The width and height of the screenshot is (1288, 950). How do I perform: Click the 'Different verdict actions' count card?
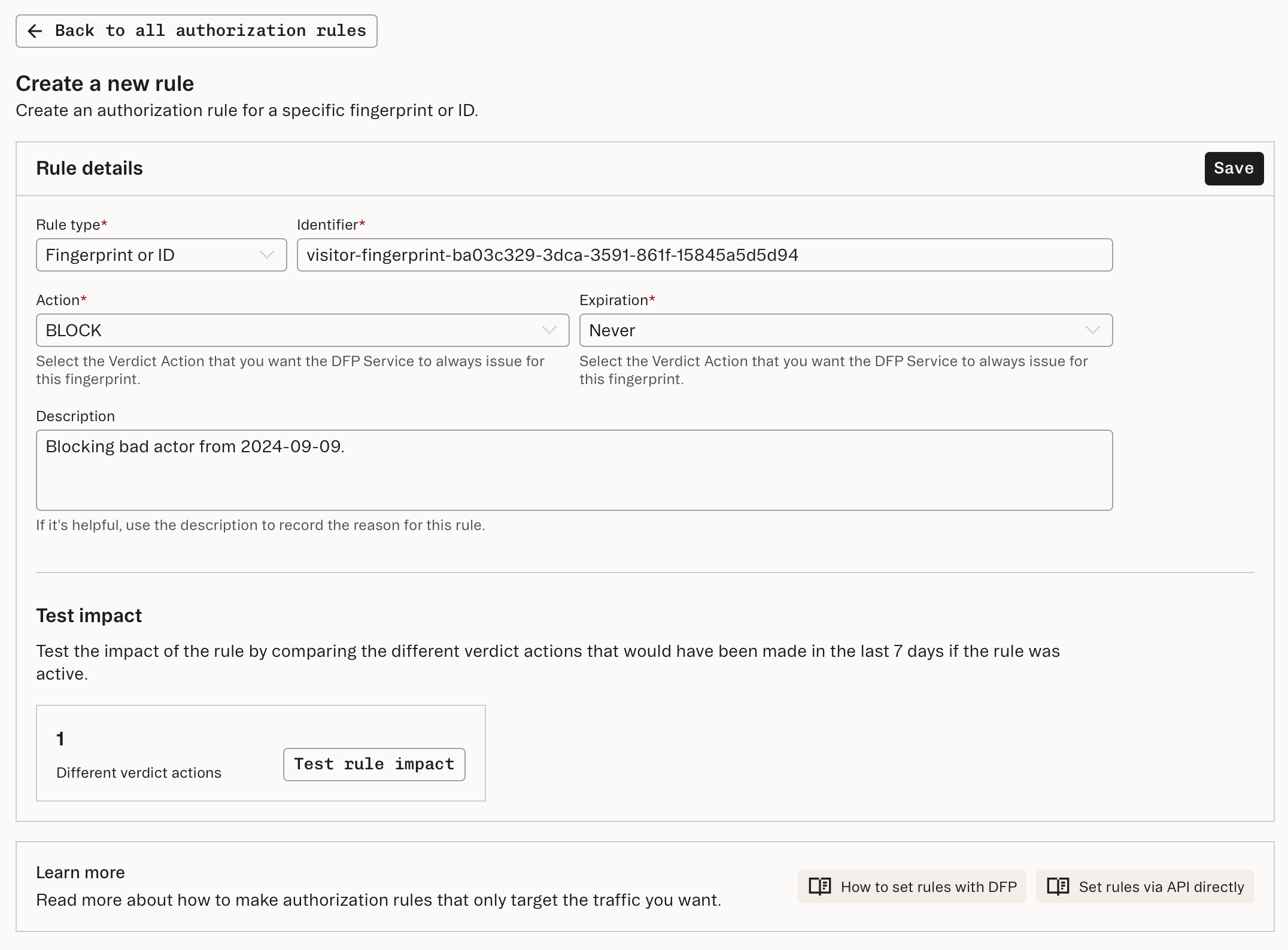point(260,753)
